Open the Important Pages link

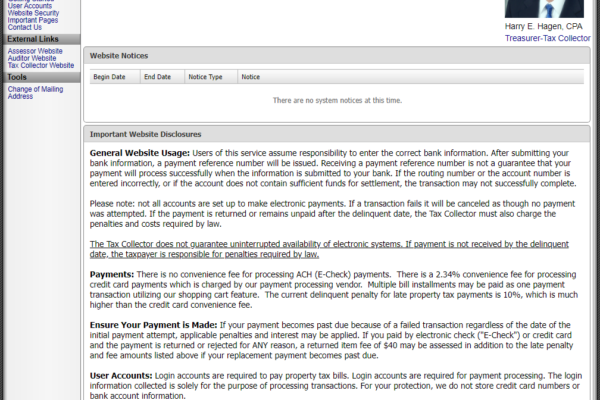click(x=32, y=20)
